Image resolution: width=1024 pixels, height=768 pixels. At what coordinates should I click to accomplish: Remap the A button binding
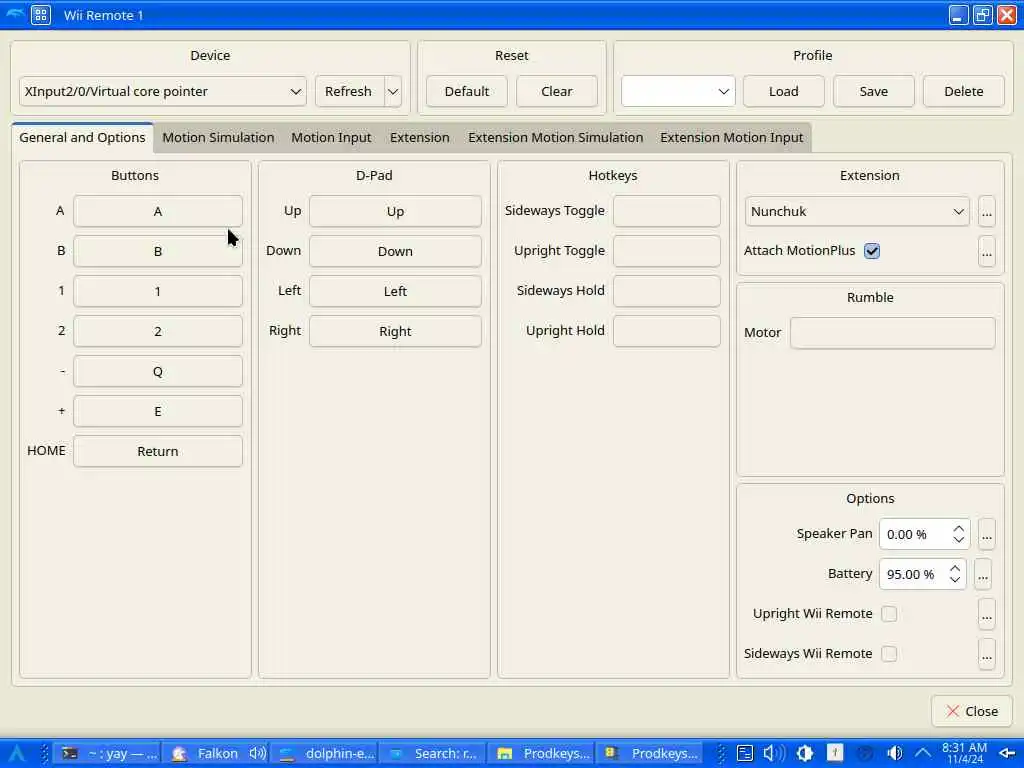point(157,212)
